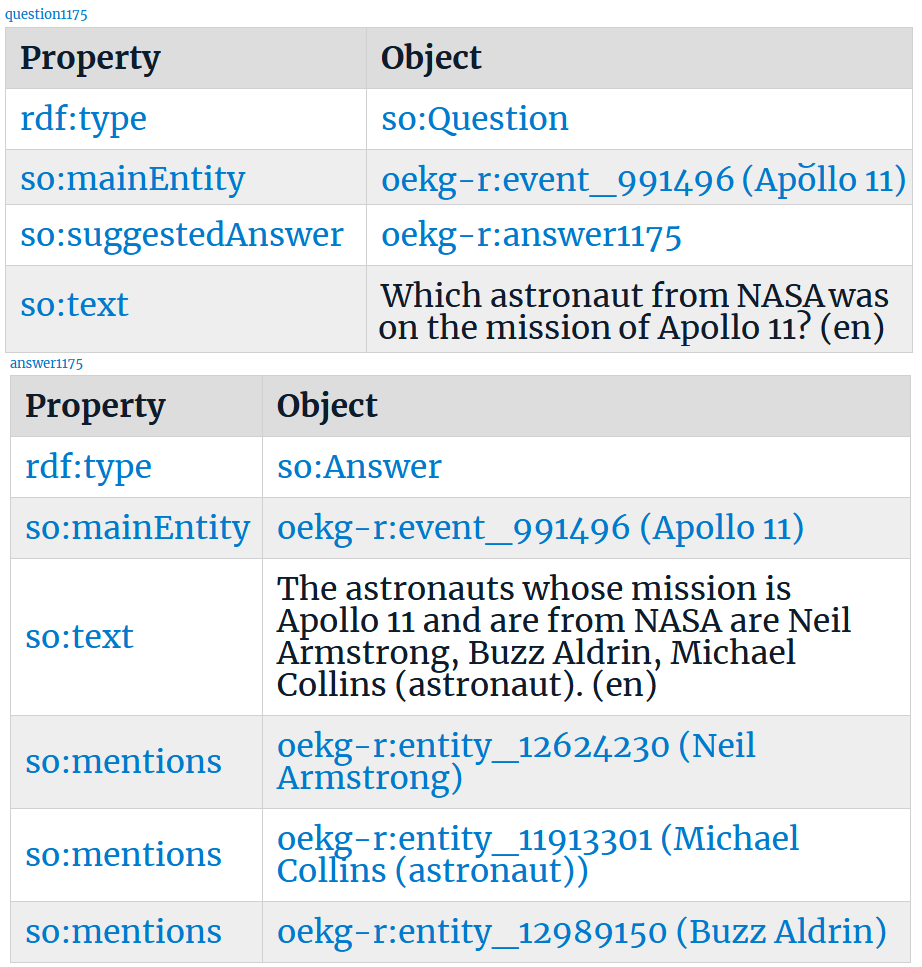Click so:mentions beside Neil Armstrong
Image resolution: width=922 pixels, height=967 pixels.
pos(123,762)
